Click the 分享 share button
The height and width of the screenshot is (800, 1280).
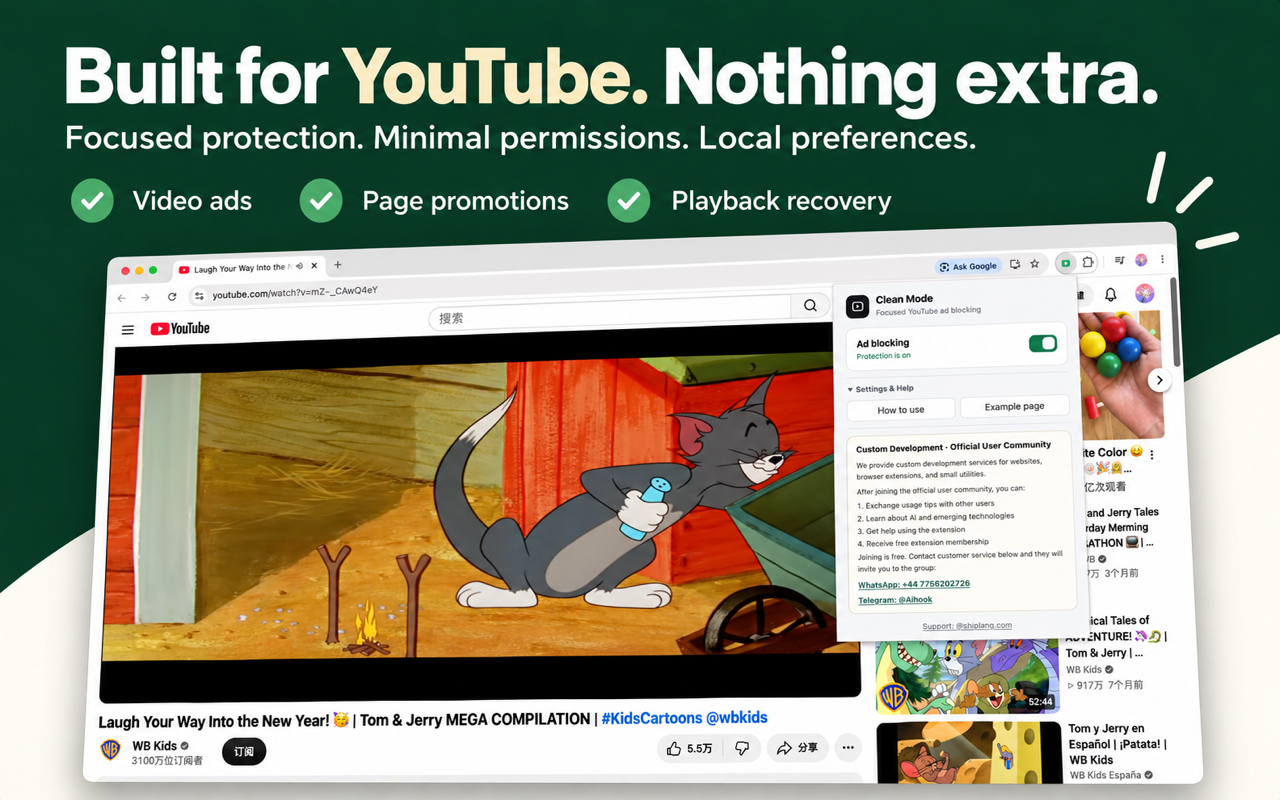click(797, 748)
